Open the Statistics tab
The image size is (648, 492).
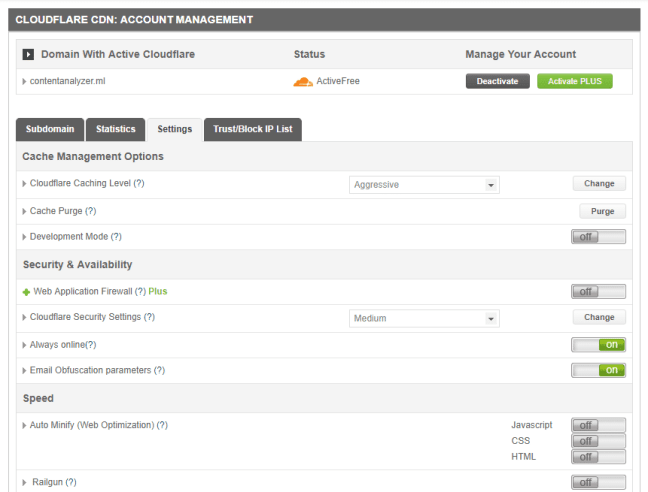point(116,129)
